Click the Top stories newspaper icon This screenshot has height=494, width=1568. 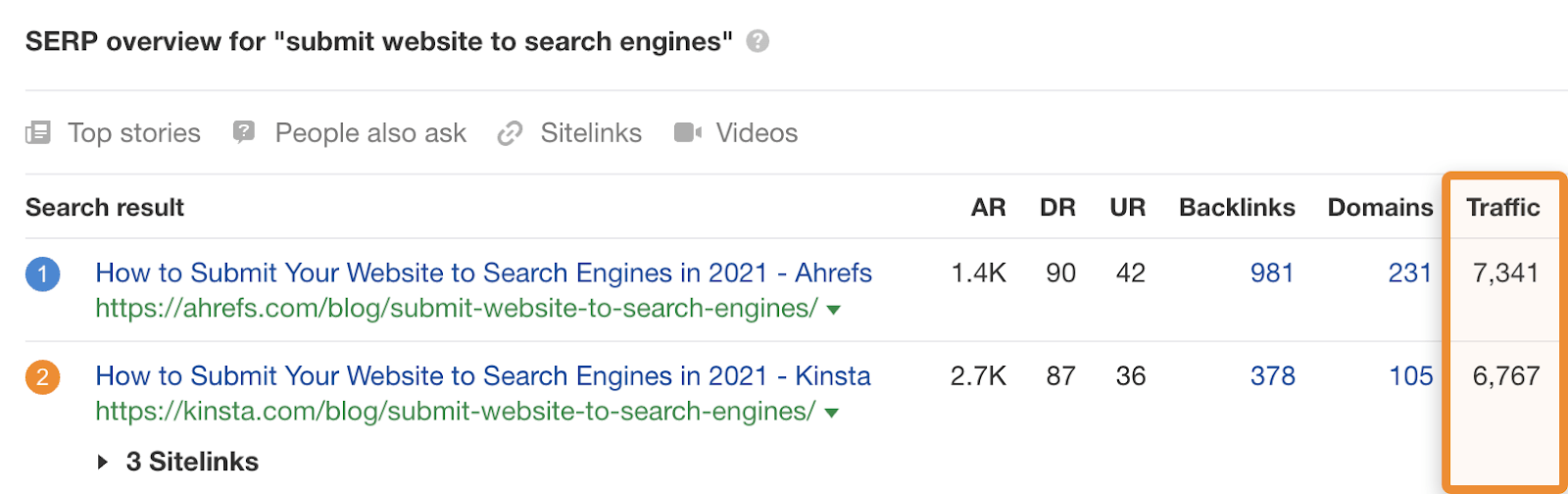[x=38, y=132]
